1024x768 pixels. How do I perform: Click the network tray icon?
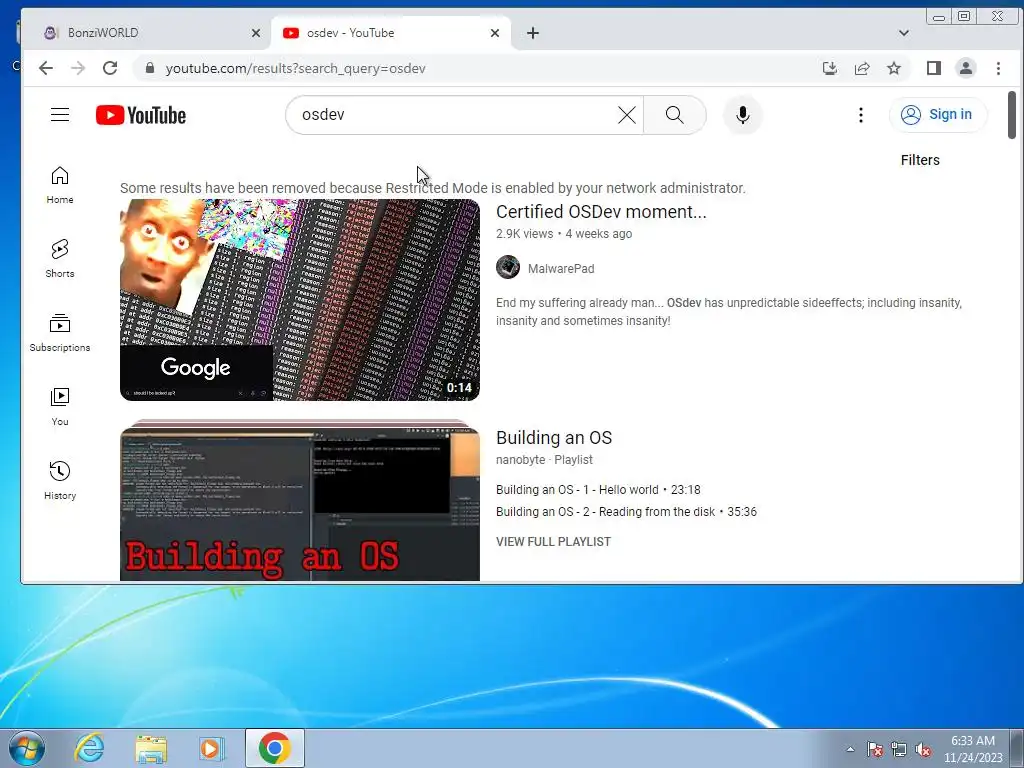(899, 750)
